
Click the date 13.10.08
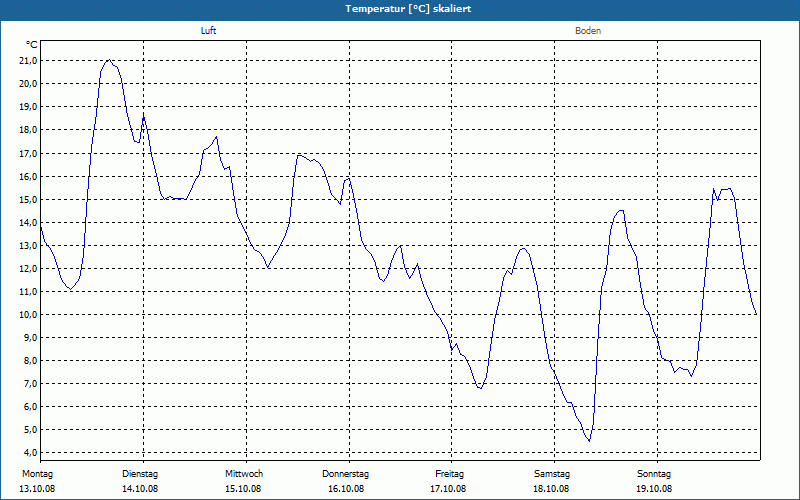click(37, 489)
